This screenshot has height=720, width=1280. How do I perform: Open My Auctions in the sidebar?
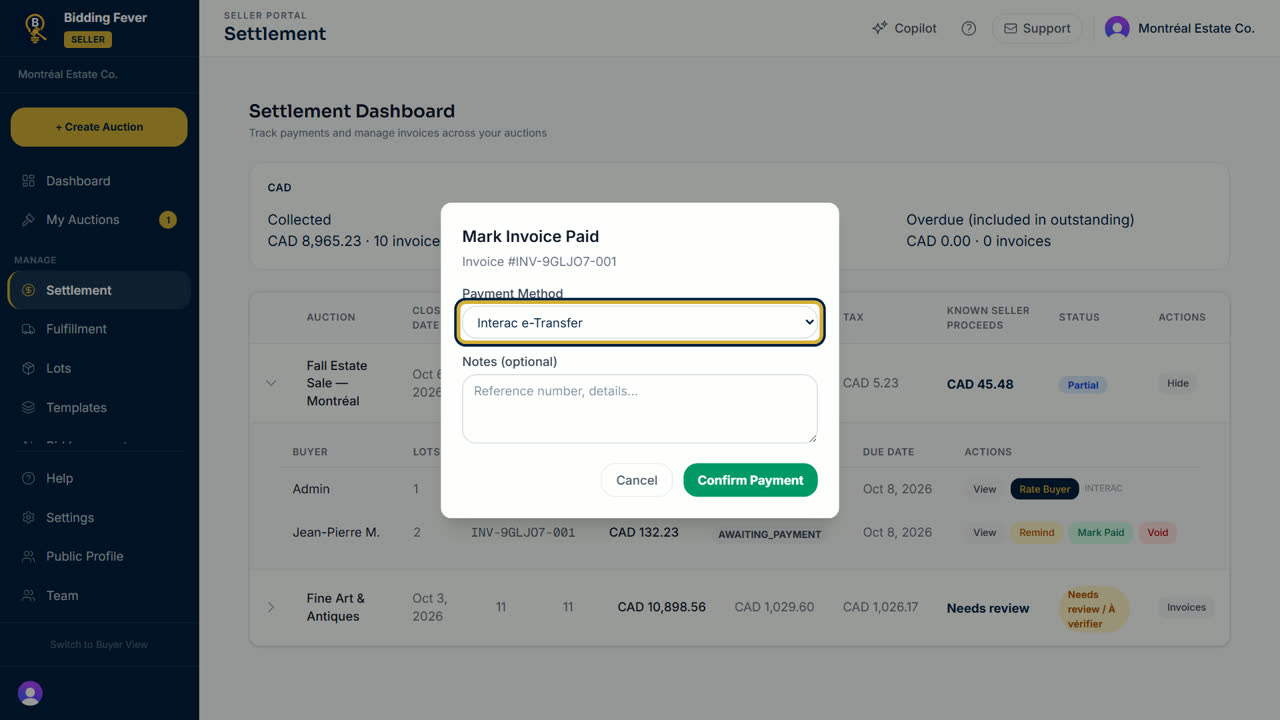pos(99,220)
